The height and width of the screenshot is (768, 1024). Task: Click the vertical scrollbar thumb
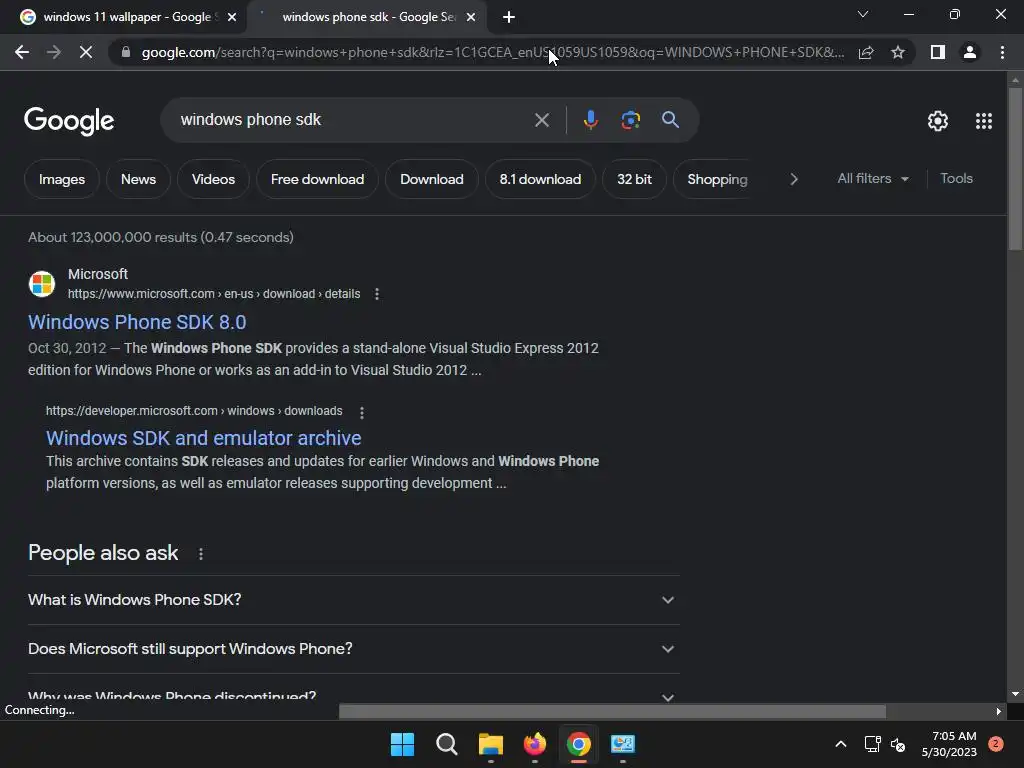click(x=1015, y=168)
